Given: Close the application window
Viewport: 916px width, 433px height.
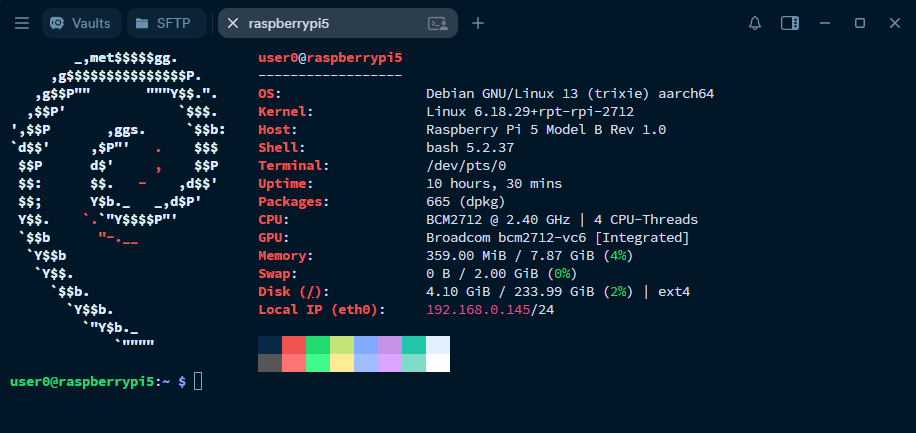Looking at the screenshot, I should click(x=895, y=23).
